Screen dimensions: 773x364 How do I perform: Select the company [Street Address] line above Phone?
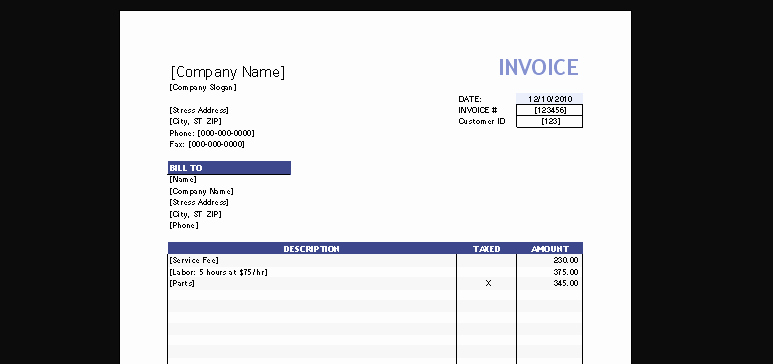tap(199, 110)
